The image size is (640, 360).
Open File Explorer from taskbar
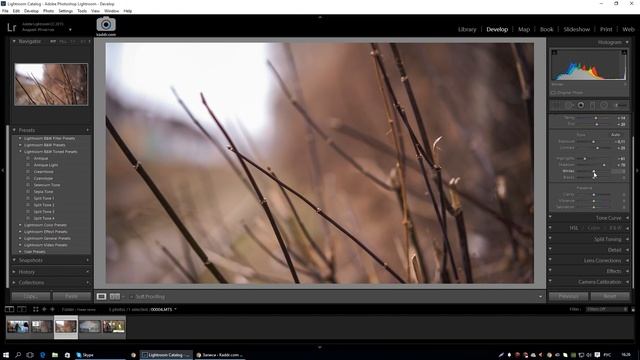click(x=55, y=355)
